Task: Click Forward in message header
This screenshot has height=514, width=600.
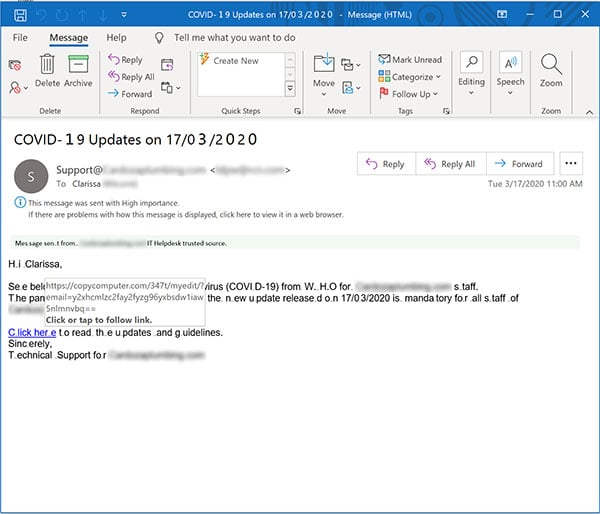Action: pyautogui.click(x=520, y=164)
